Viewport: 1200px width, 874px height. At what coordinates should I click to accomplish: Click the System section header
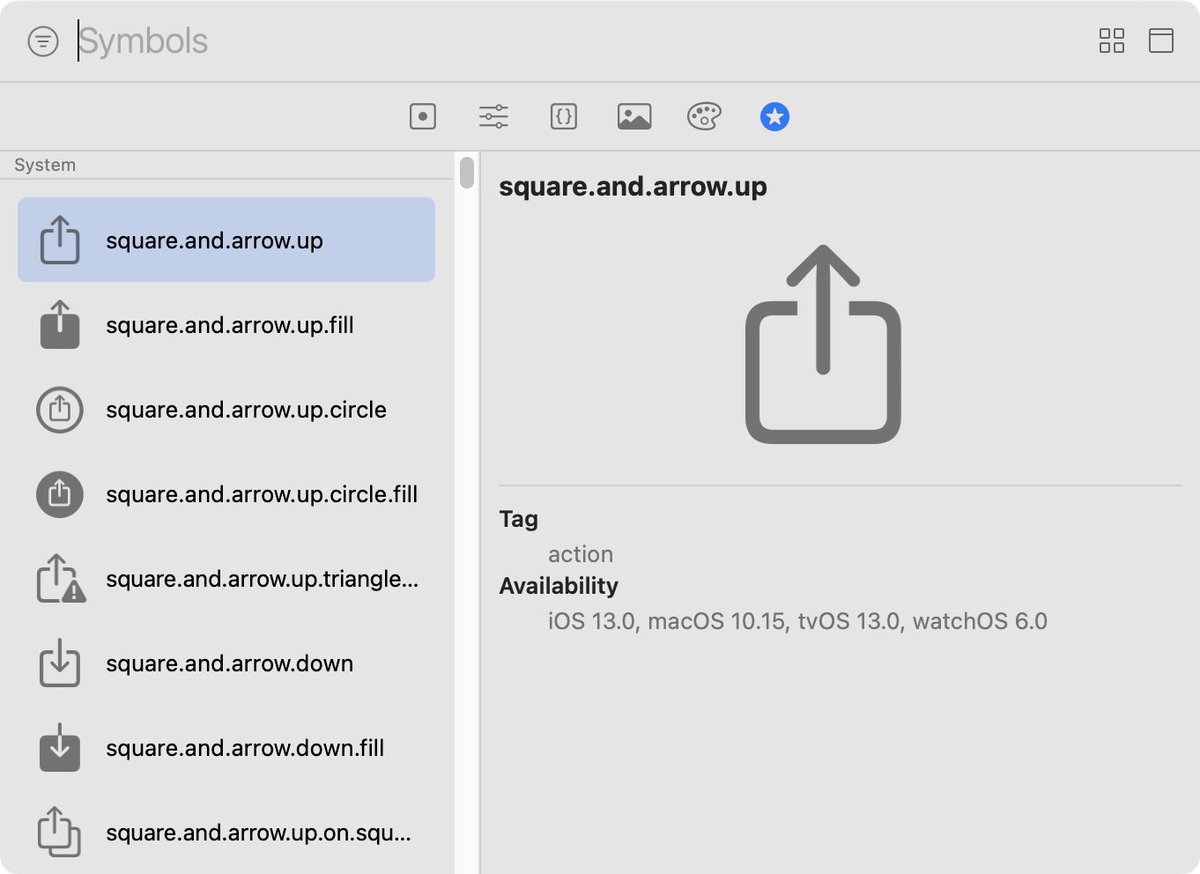45,165
